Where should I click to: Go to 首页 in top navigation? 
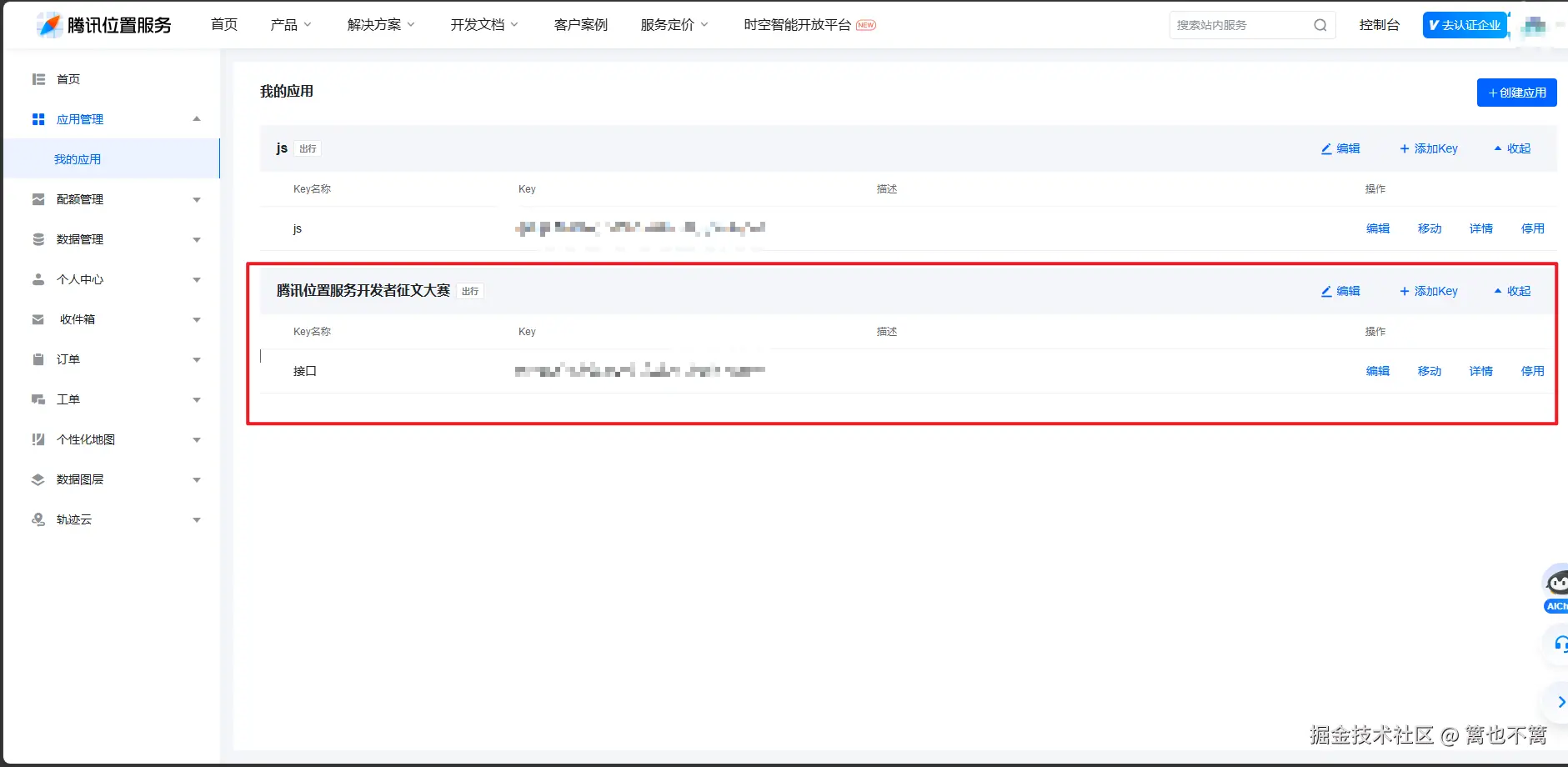pyautogui.click(x=224, y=25)
